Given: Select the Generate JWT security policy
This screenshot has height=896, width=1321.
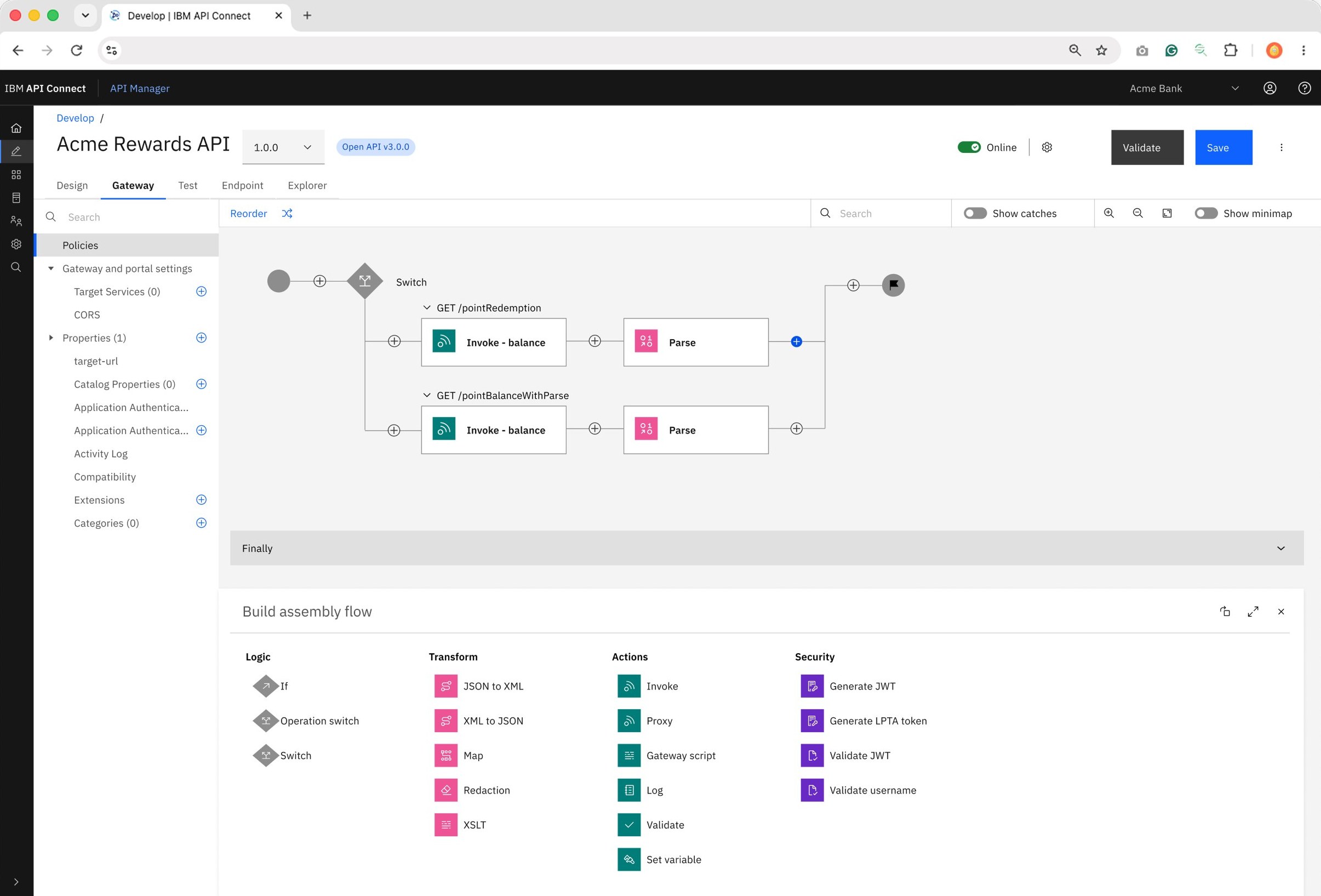Looking at the screenshot, I should point(848,686).
